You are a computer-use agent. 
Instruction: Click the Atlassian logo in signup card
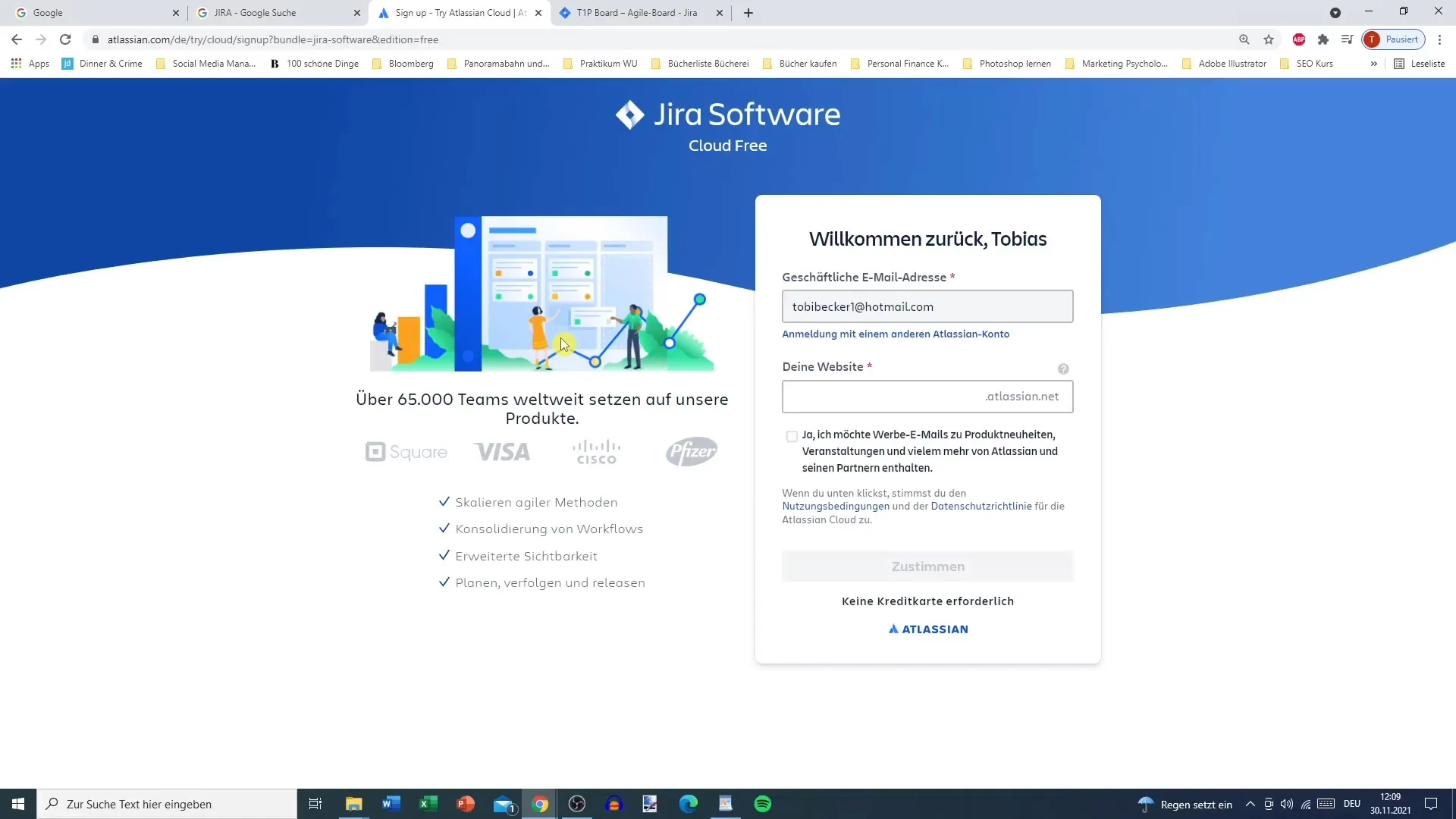(928, 629)
